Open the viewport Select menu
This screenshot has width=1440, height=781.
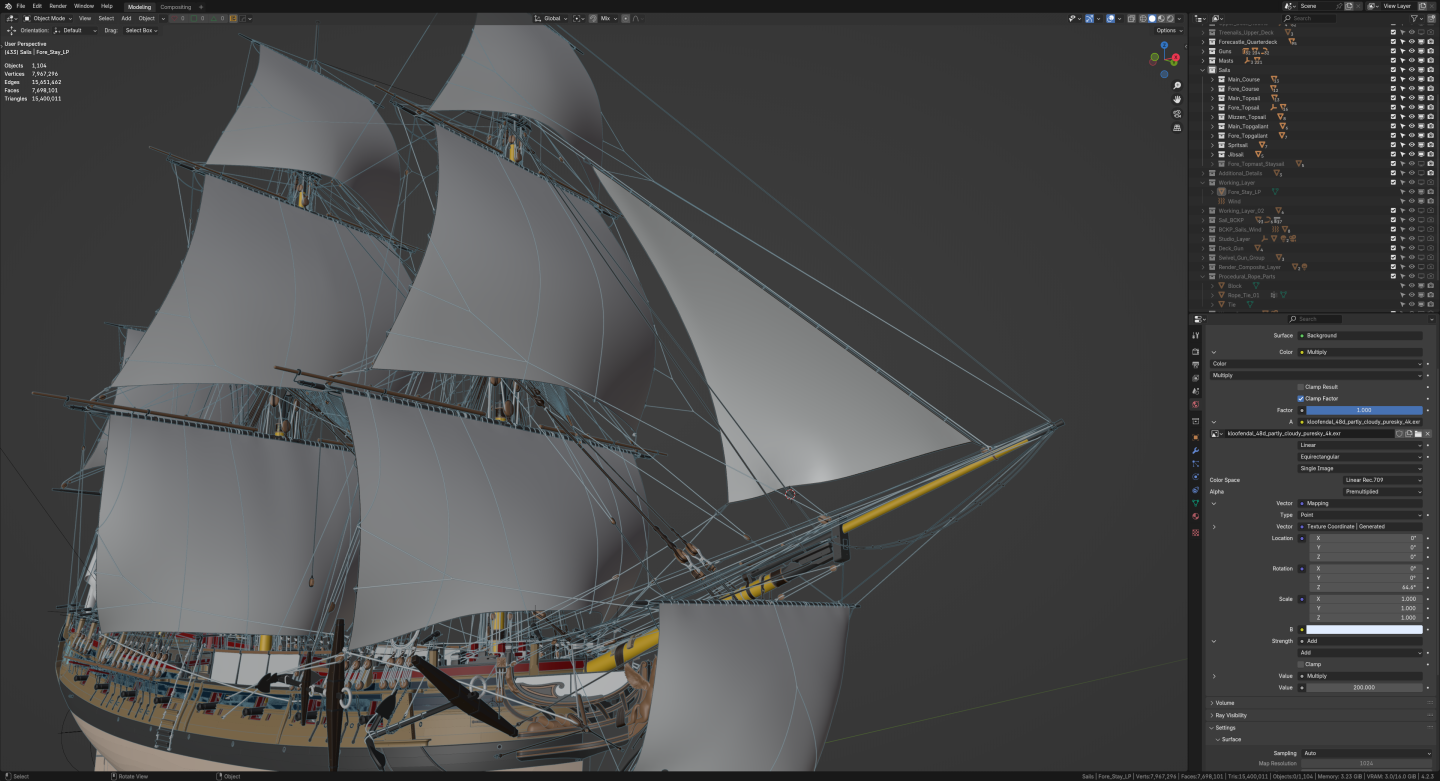click(x=106, y=18)
